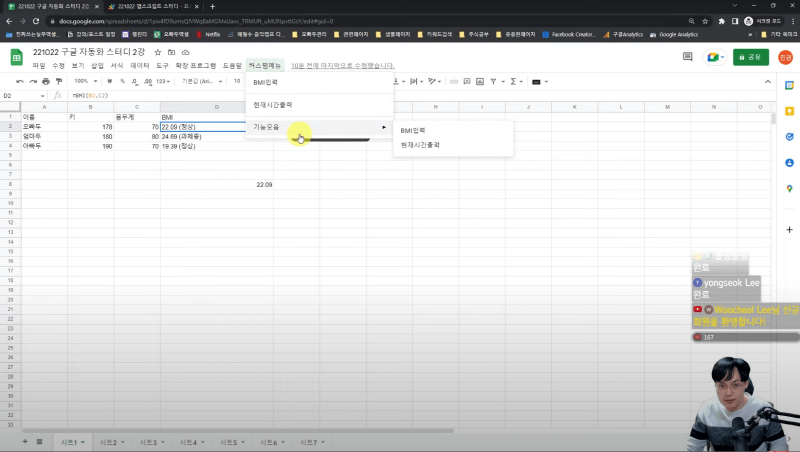
Task: Open the 시트1 tab menu arrow
Action: click(x=83, y=442)
